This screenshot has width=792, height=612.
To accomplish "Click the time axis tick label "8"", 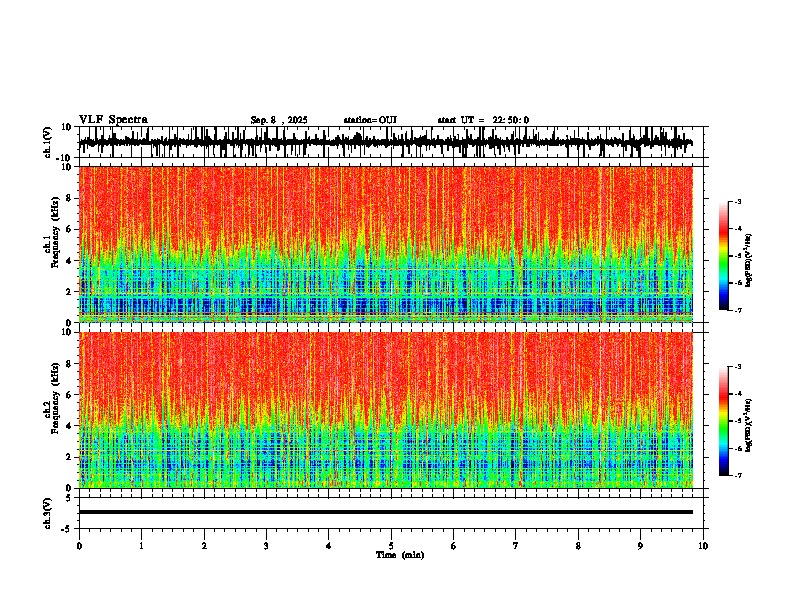I will (578, 546).
